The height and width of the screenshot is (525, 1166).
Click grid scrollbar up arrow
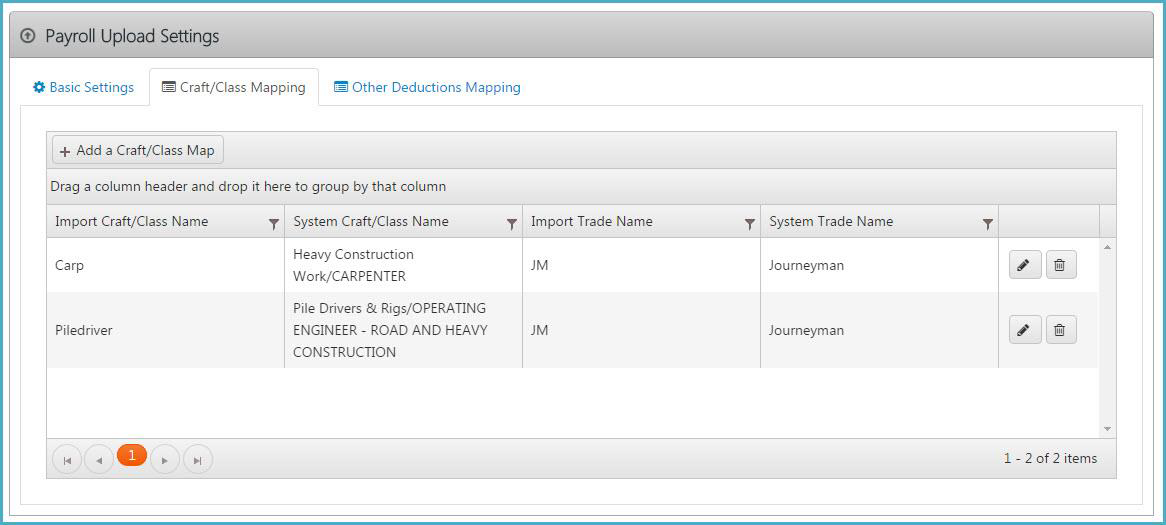(1107, 246)
